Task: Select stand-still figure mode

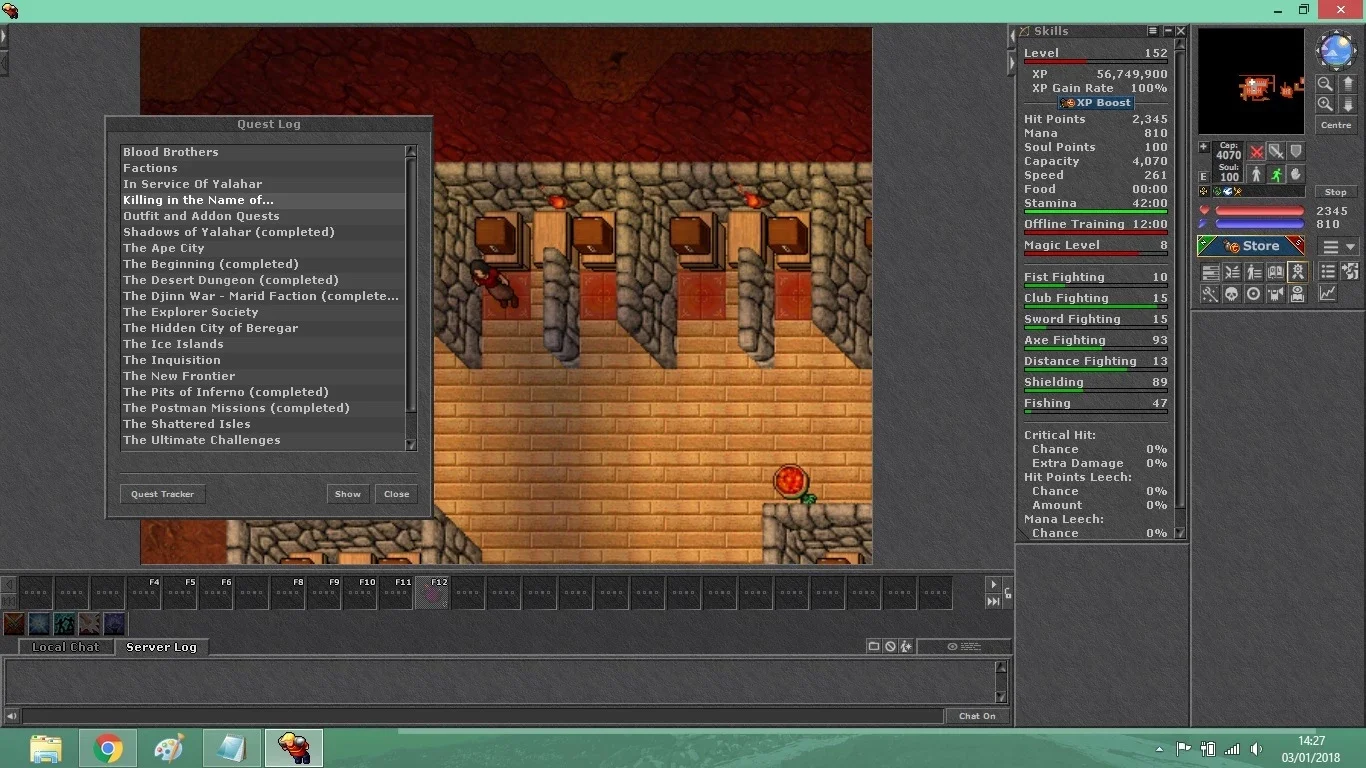Action: coord(1256,175)
